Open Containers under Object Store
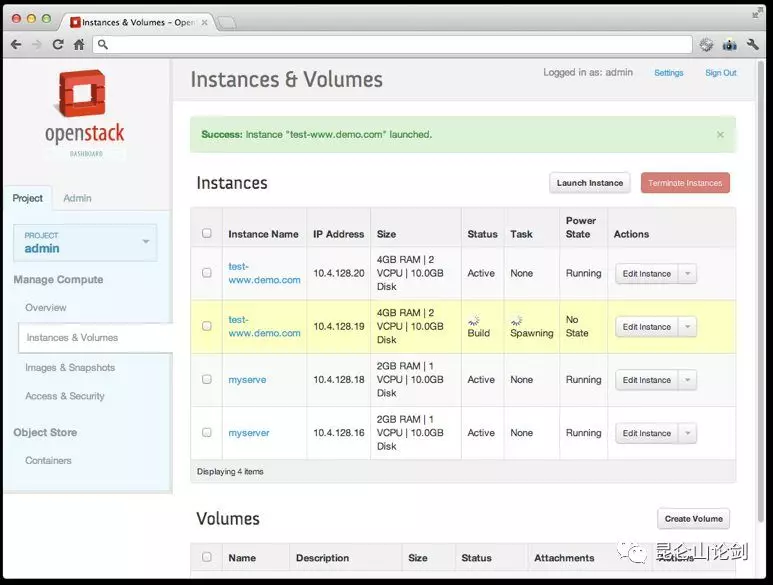This screenshot has height=585, width=773. [48, 460]
